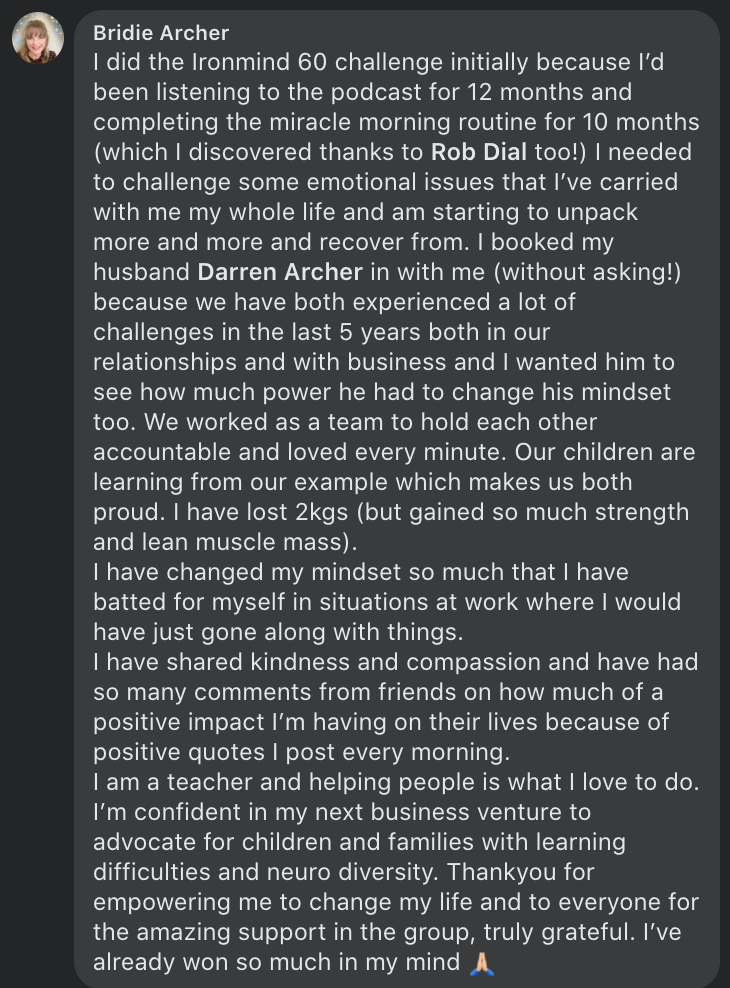Viewport: 730px width, 988px height.
Task: Click the phrase "I am a teacher"
Action: click(166, 782)
